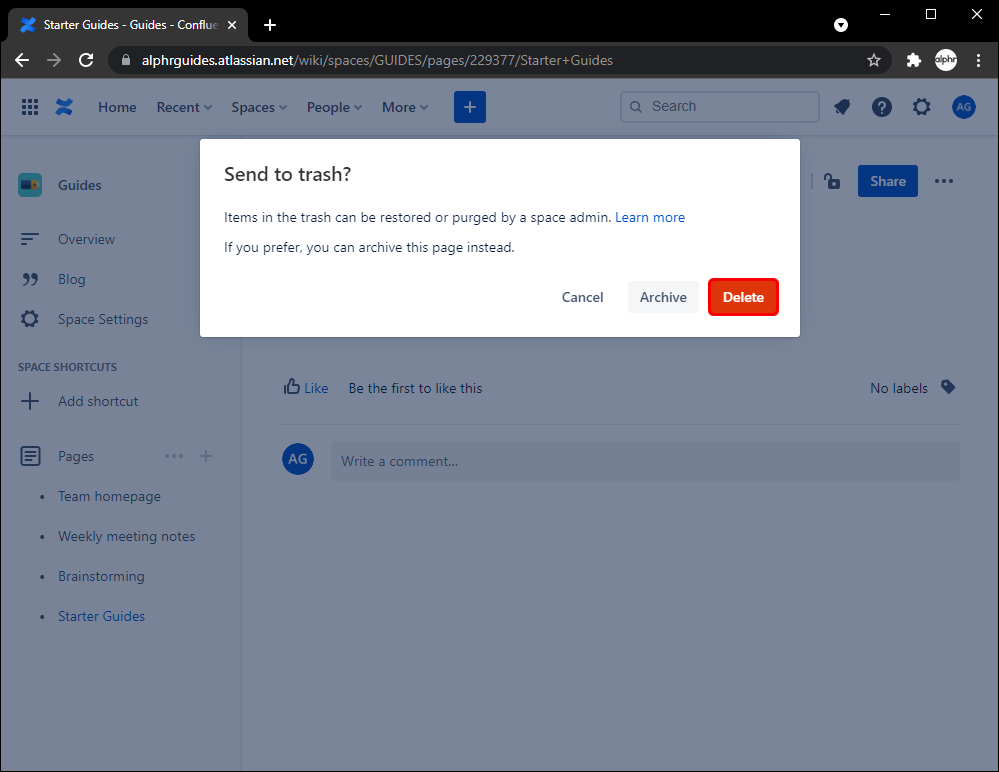Open the settings gear icon
The height and width of the screenshot is (772, 999).
click(921, 107)
